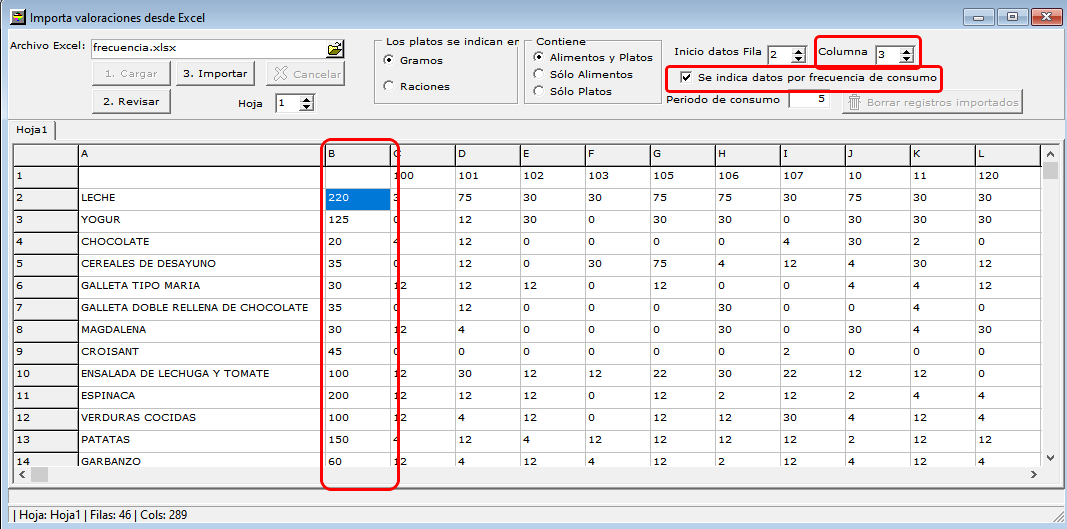Click 'Borrar registros importados' button

pos(933,103)
